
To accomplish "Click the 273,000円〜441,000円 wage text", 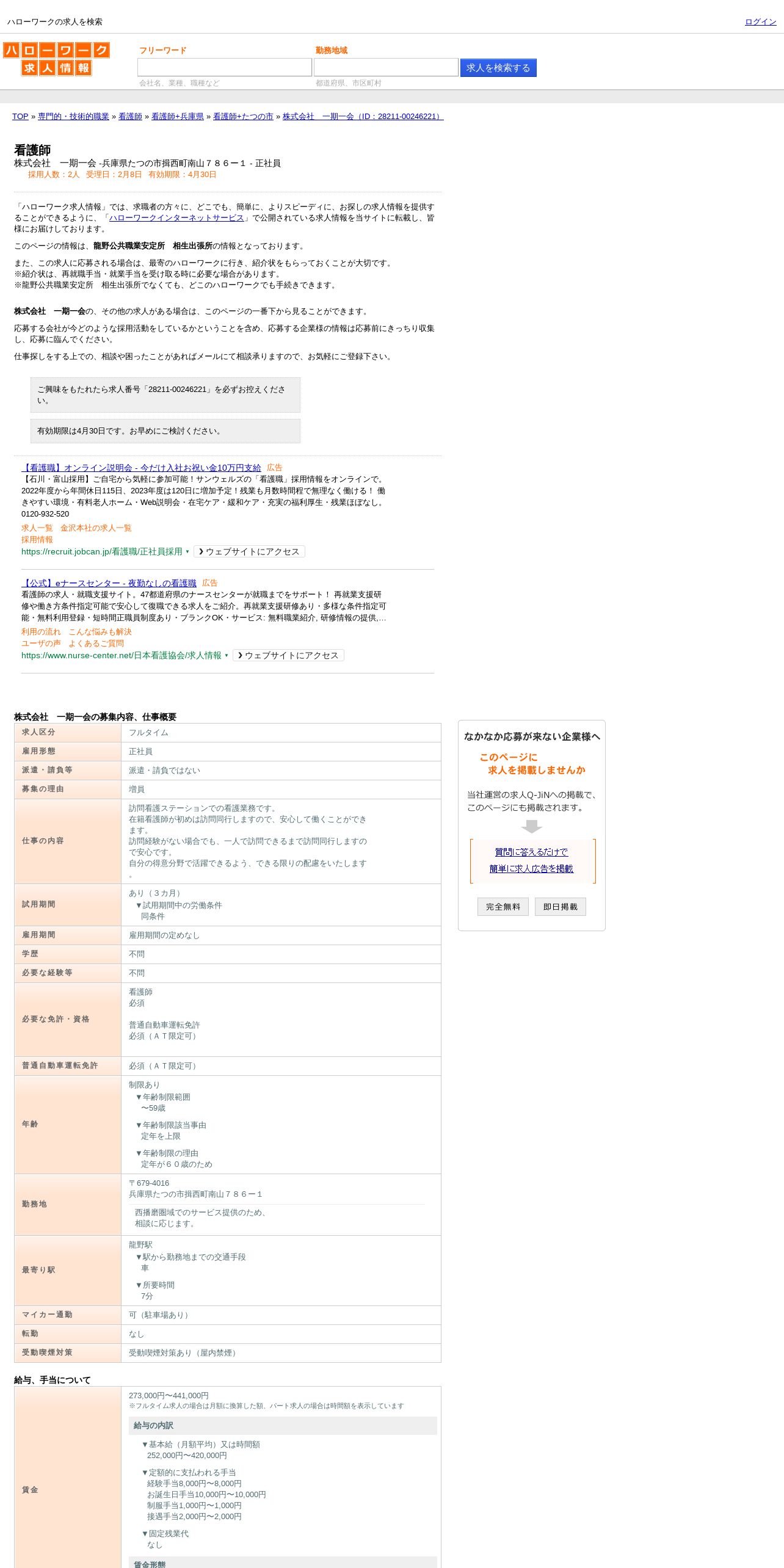I will pos(169,1396).
